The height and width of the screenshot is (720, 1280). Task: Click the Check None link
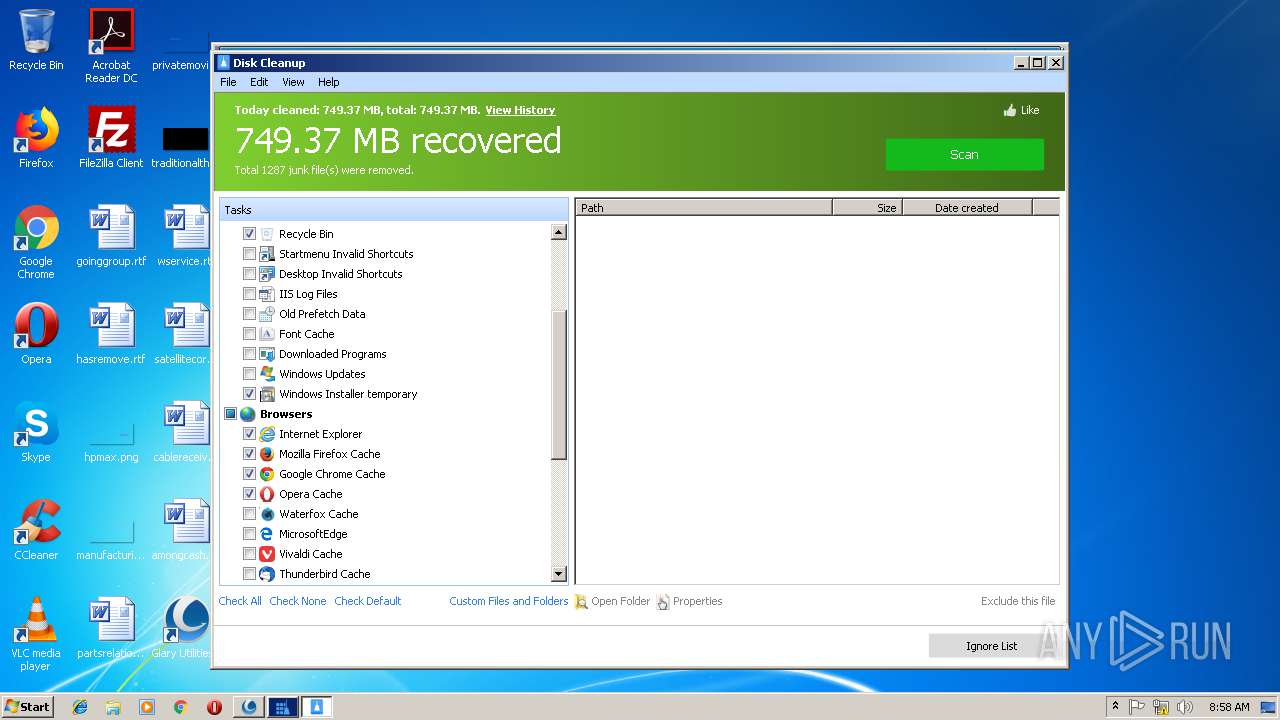[298, 601]
